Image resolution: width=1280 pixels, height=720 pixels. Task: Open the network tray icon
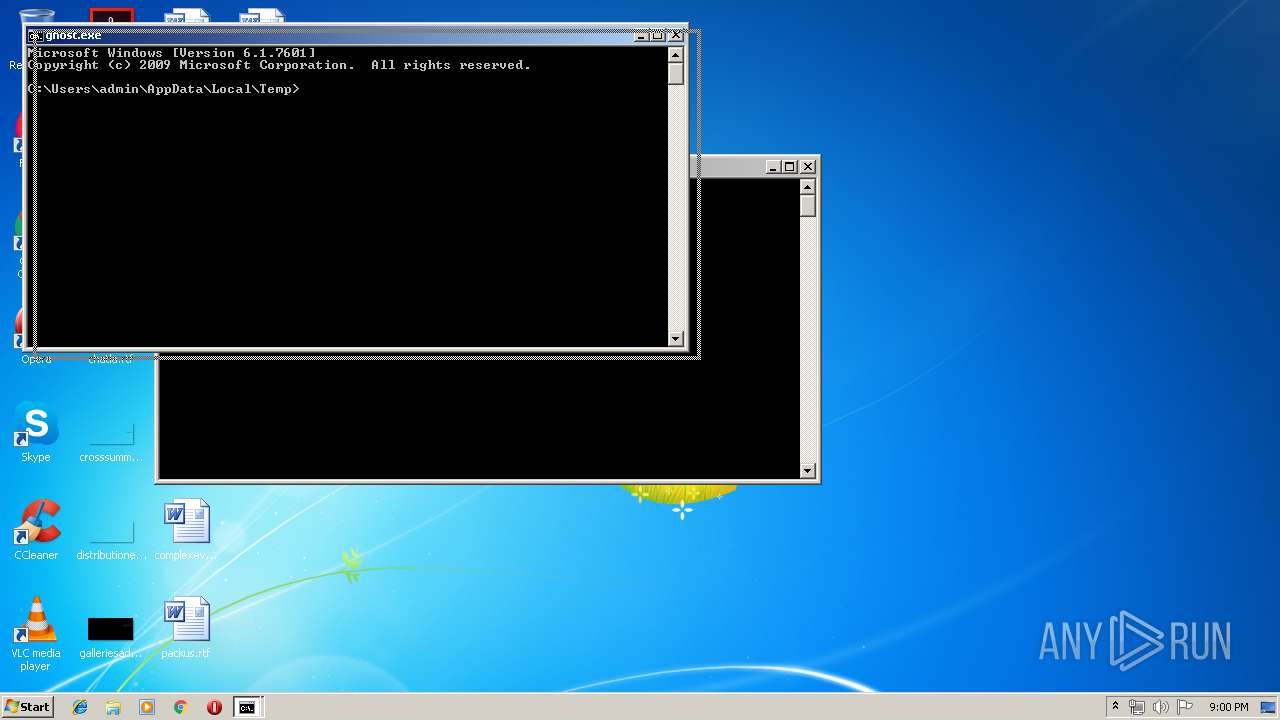tap(1137, 707)
